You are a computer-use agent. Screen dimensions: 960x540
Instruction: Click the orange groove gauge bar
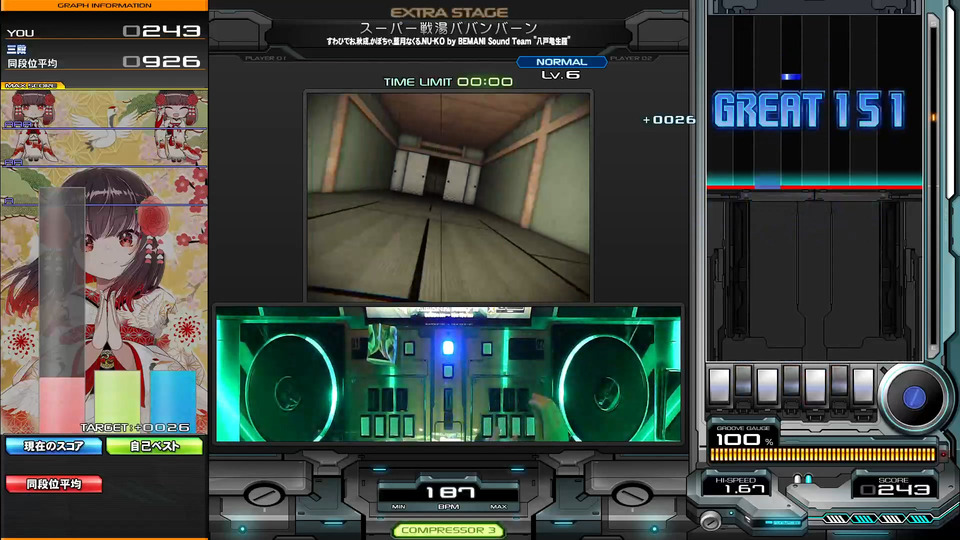(822, 454)
